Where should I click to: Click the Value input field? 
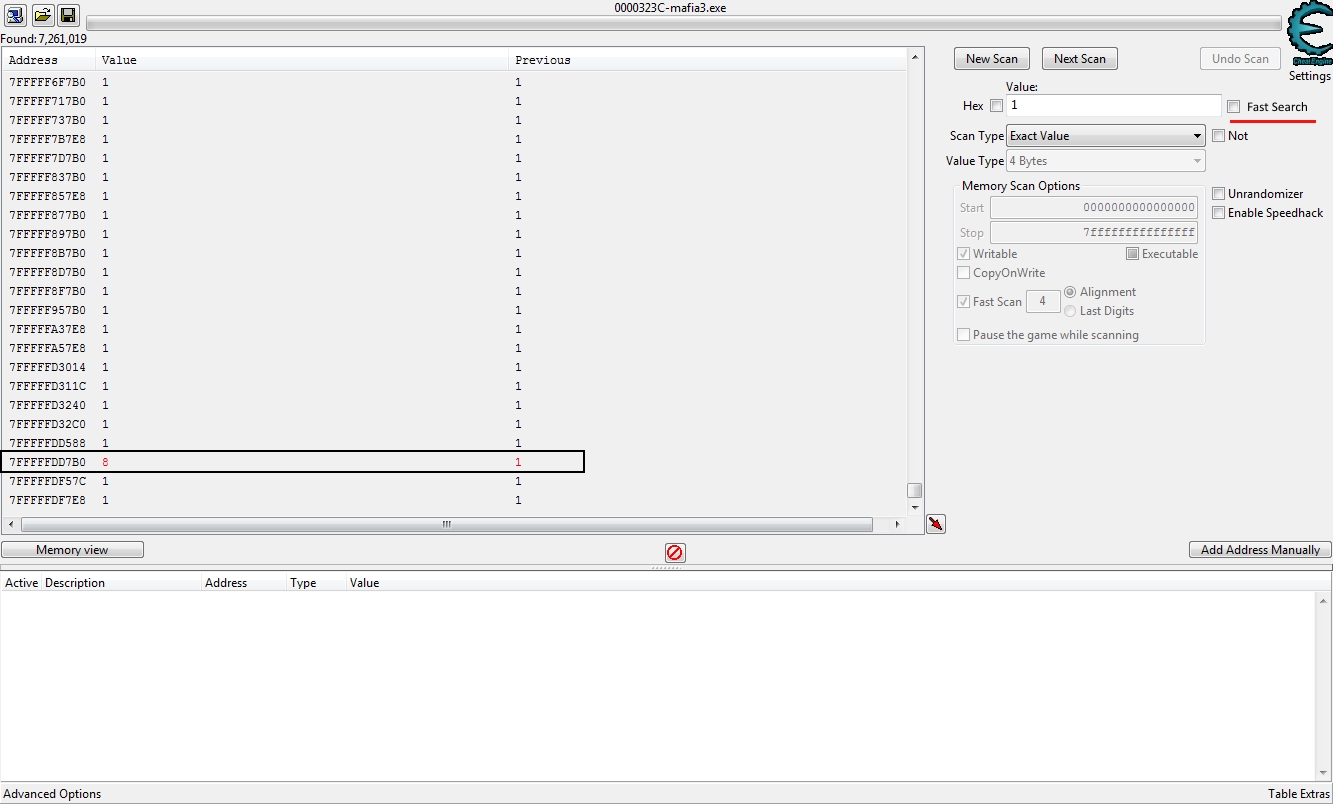[x=1113, y=105]
